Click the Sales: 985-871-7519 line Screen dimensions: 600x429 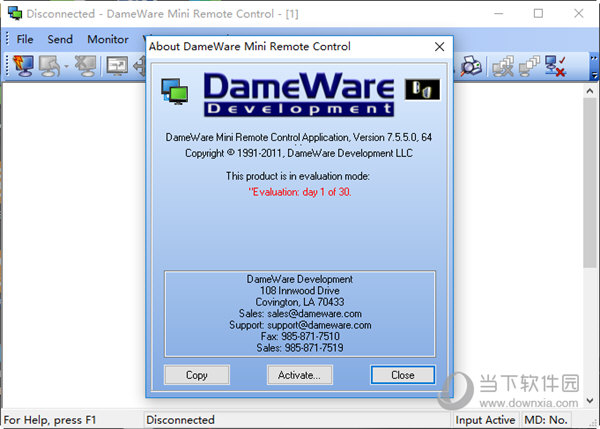300,348
